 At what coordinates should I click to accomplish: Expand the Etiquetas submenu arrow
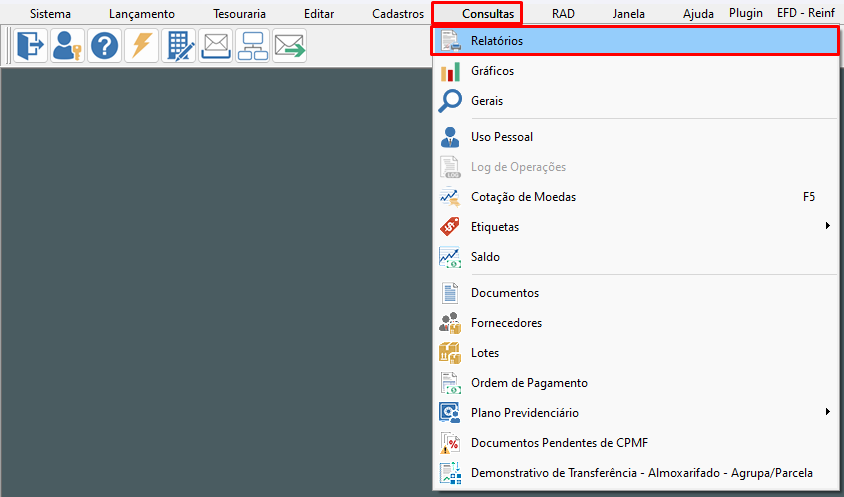coord(827,227)
